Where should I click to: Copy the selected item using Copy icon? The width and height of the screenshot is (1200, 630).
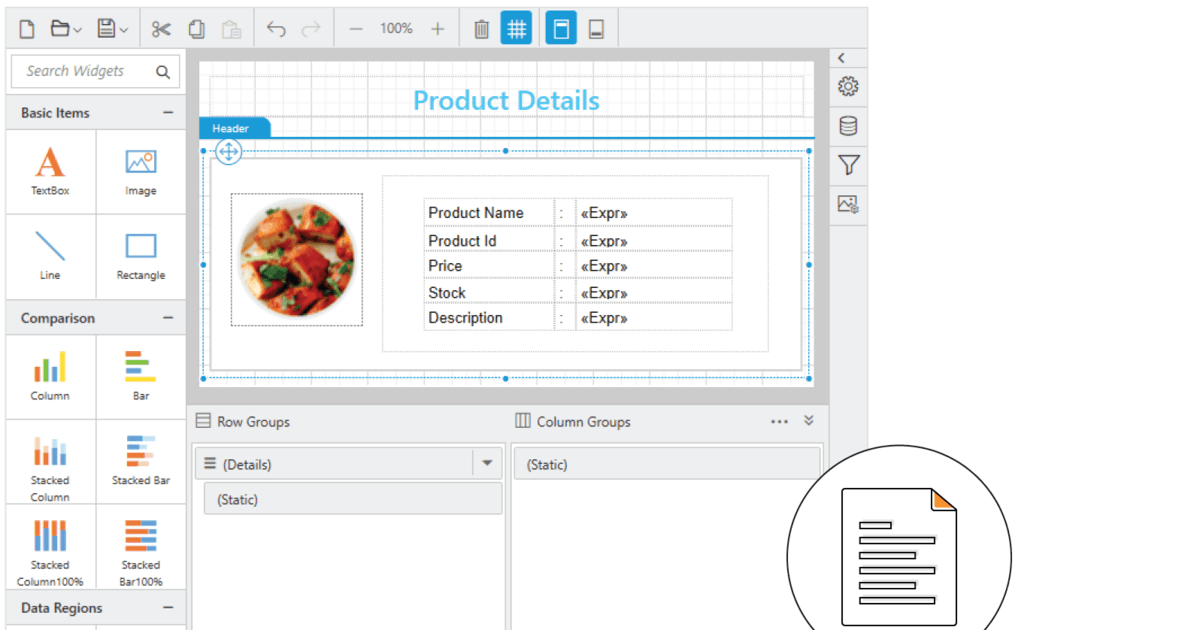[x=197, y=29]
